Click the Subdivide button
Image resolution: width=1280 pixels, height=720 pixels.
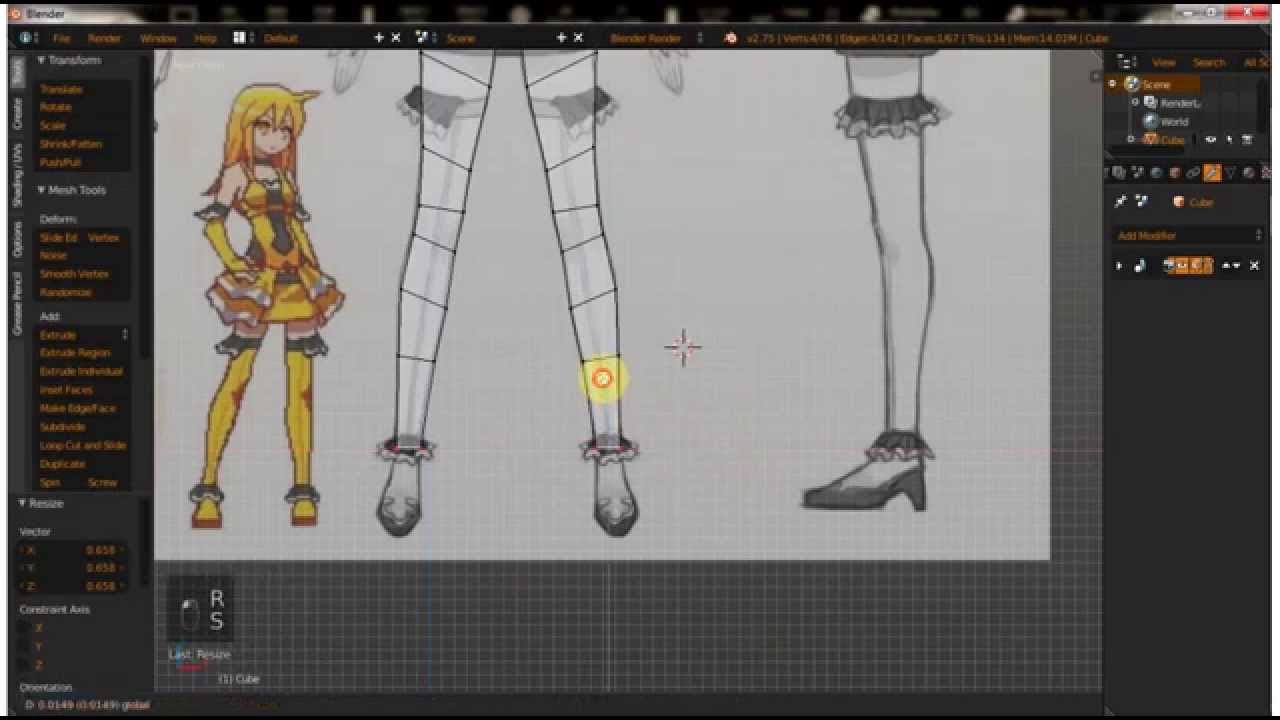[x=84, y=427]
